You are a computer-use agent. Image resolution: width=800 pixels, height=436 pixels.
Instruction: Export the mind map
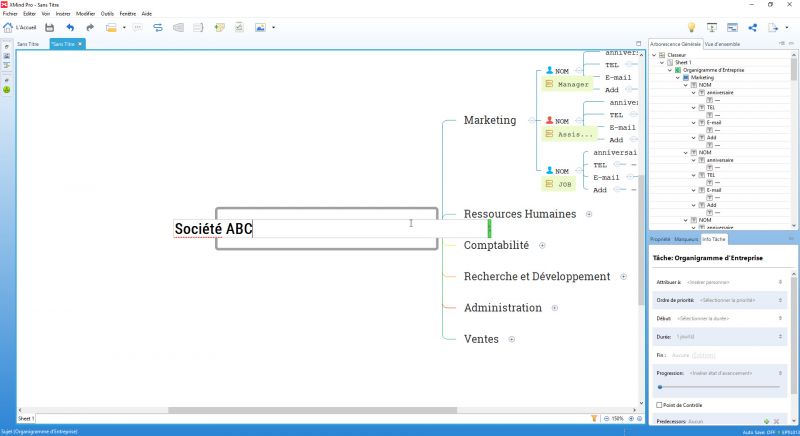coord(773,28)
